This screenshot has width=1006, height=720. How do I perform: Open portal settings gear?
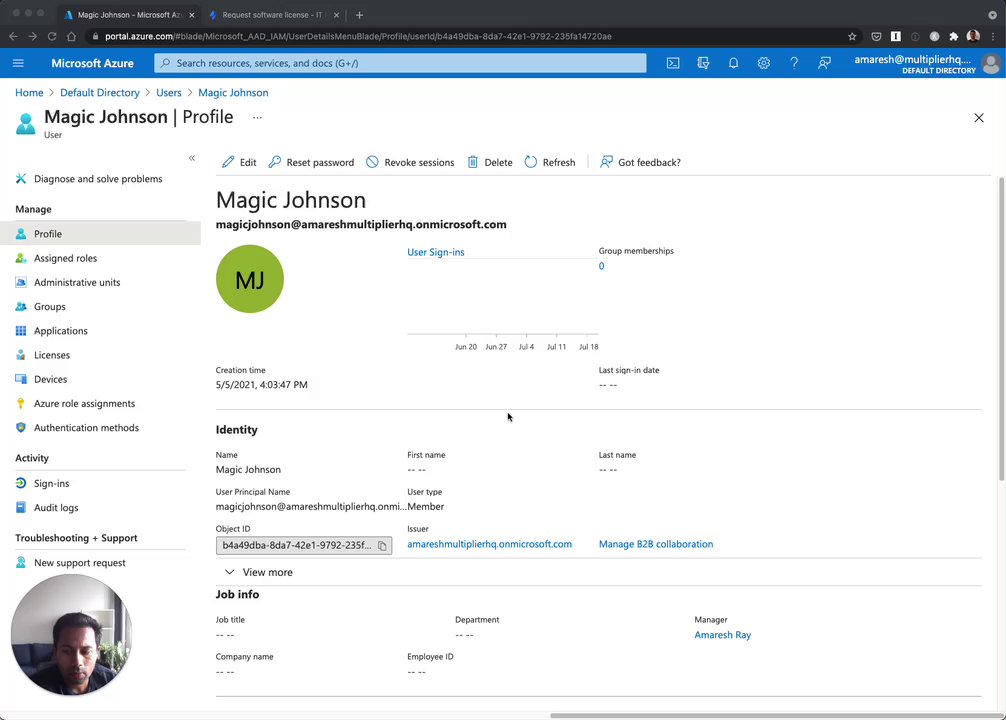763,63
